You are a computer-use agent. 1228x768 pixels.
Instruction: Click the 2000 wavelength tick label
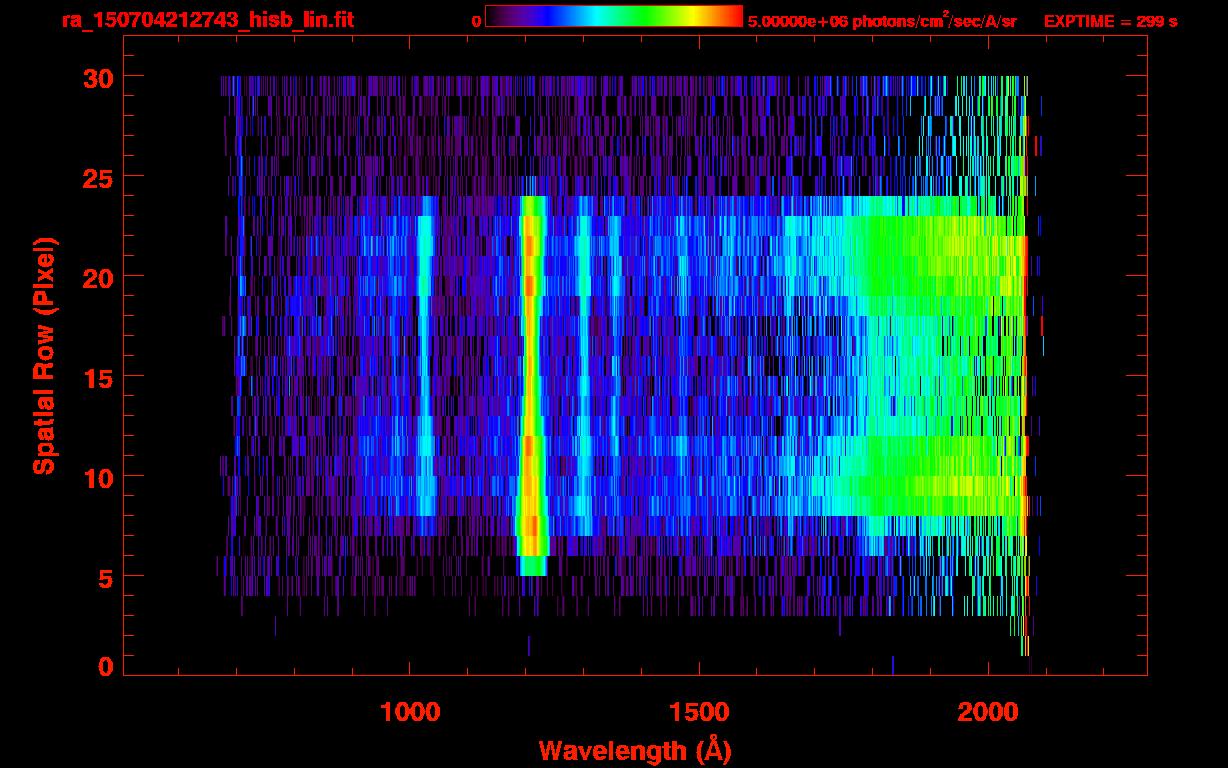989,713
